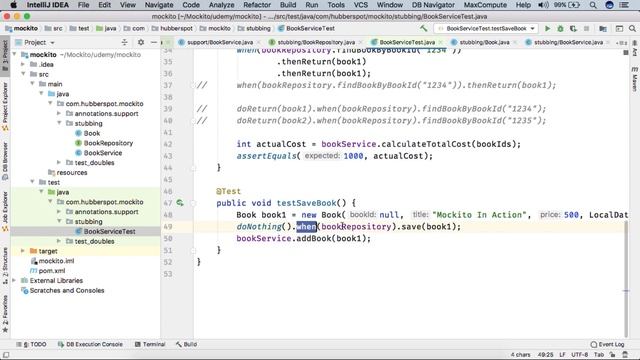Open the TODO tool window

[x=32, y=344]
